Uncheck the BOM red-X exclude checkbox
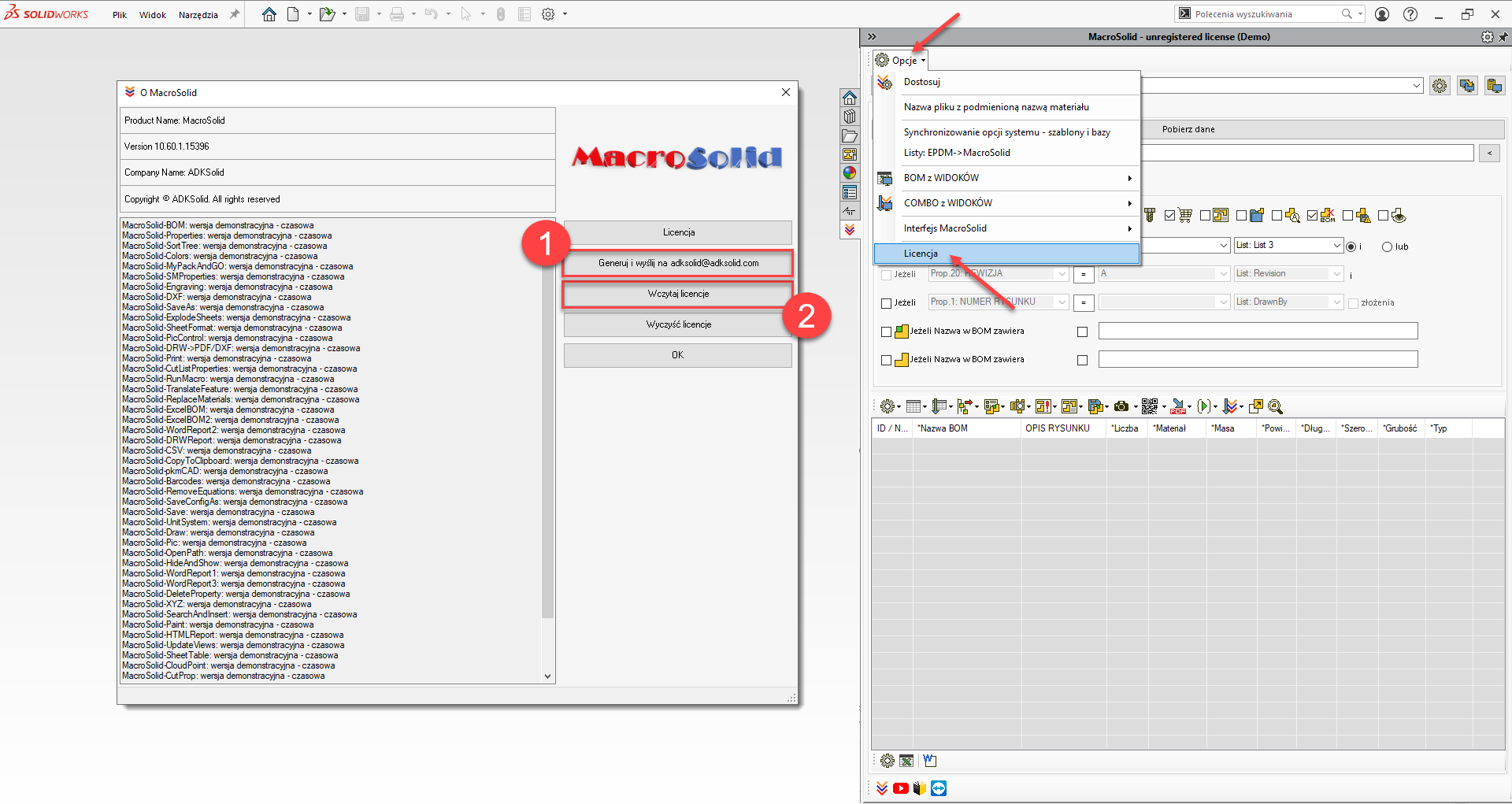The width and height of the screenshot is (1512, 804). (x=1312, y=216)
